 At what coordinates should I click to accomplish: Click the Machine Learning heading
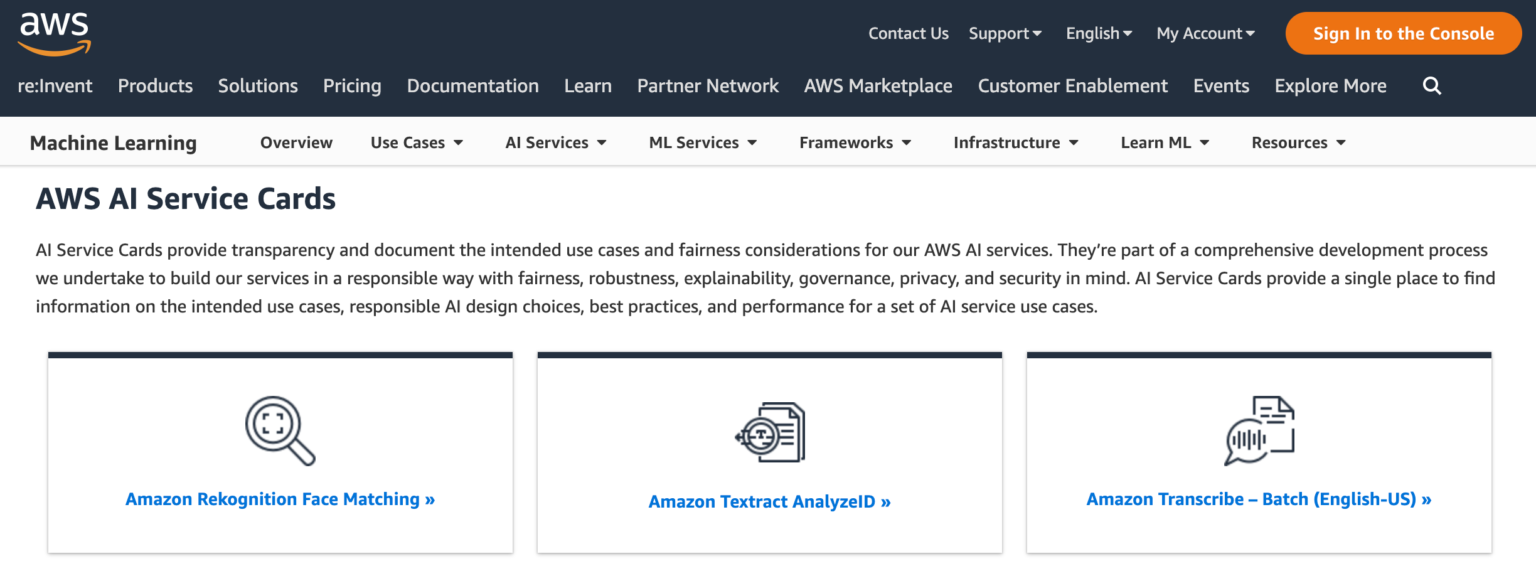[113, 142]
